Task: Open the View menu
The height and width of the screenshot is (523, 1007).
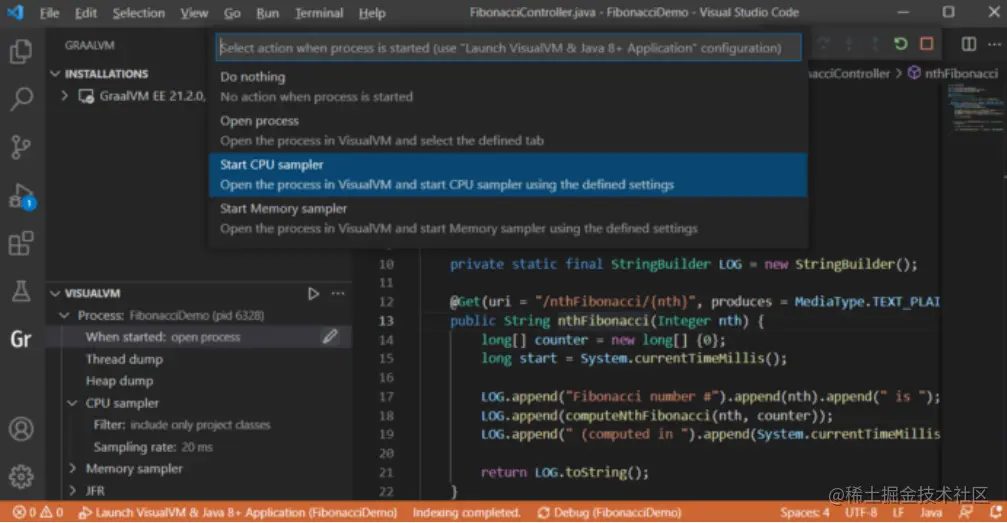Action: coord(194,13)
